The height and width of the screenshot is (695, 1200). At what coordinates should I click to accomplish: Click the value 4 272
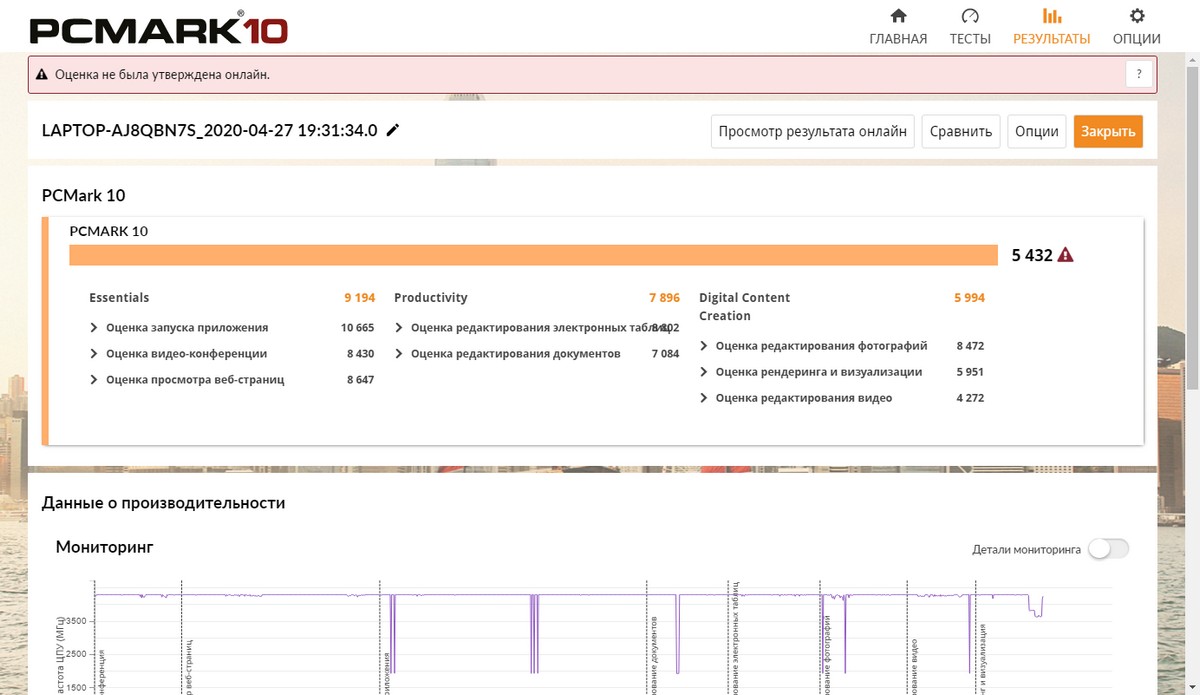[970, 398]
